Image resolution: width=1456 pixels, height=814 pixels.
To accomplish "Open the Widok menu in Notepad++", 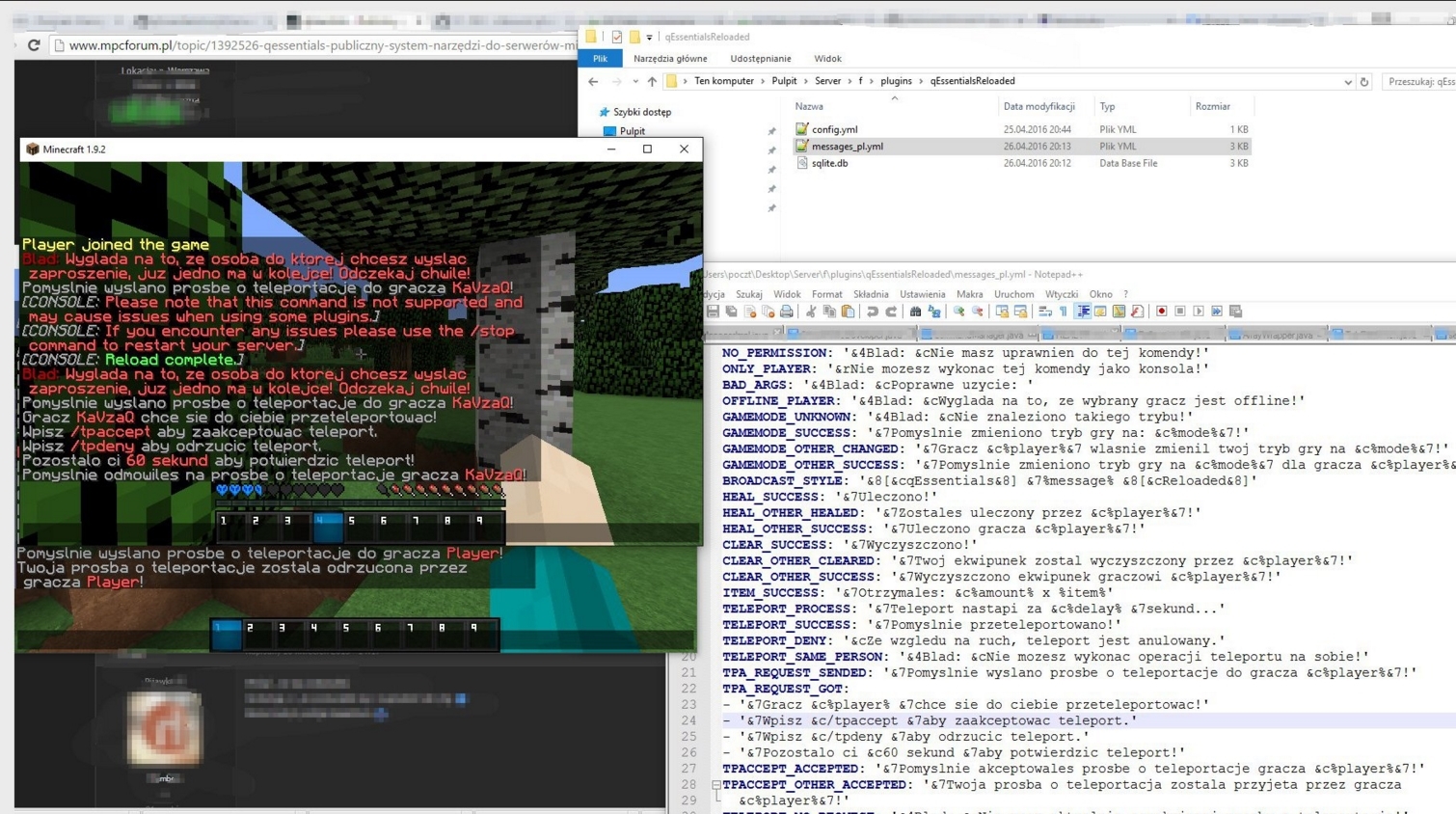I will point(787,294).
